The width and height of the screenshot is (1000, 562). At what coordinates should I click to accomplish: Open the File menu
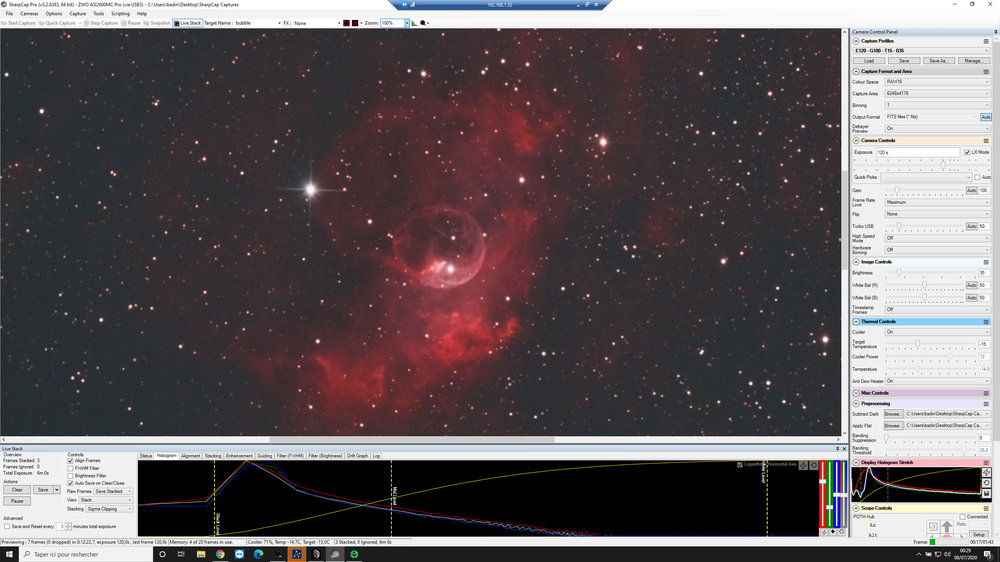[9, 13]
